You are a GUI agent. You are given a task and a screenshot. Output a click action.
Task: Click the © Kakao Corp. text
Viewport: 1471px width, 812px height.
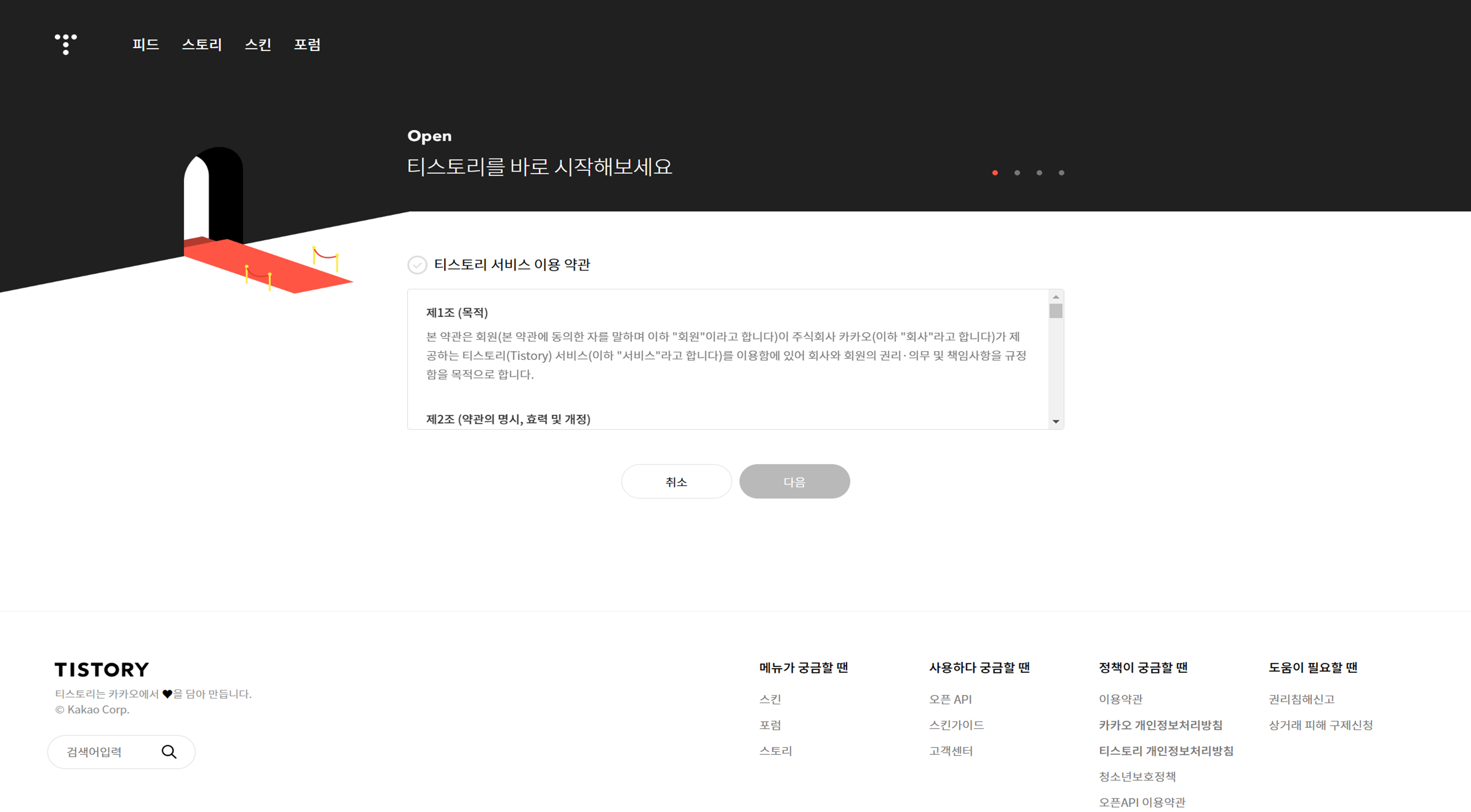point(92,710)
